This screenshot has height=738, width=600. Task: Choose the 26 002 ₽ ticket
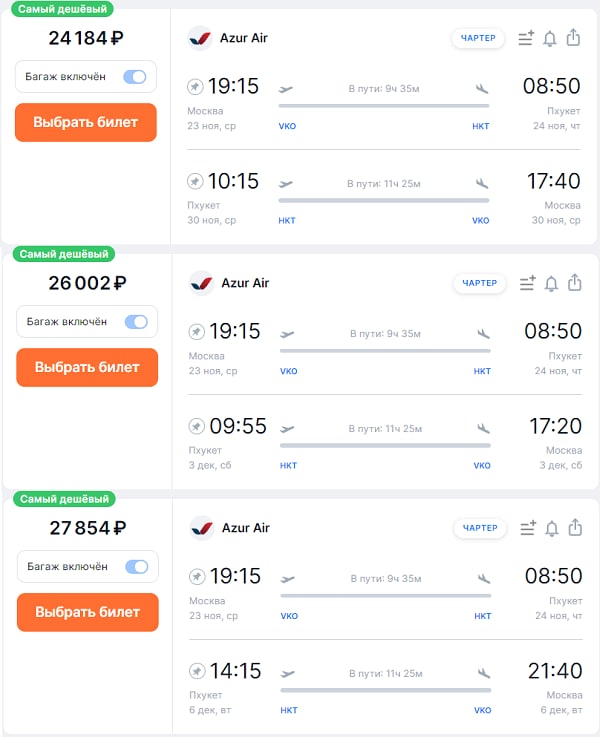tap(86, 367)
